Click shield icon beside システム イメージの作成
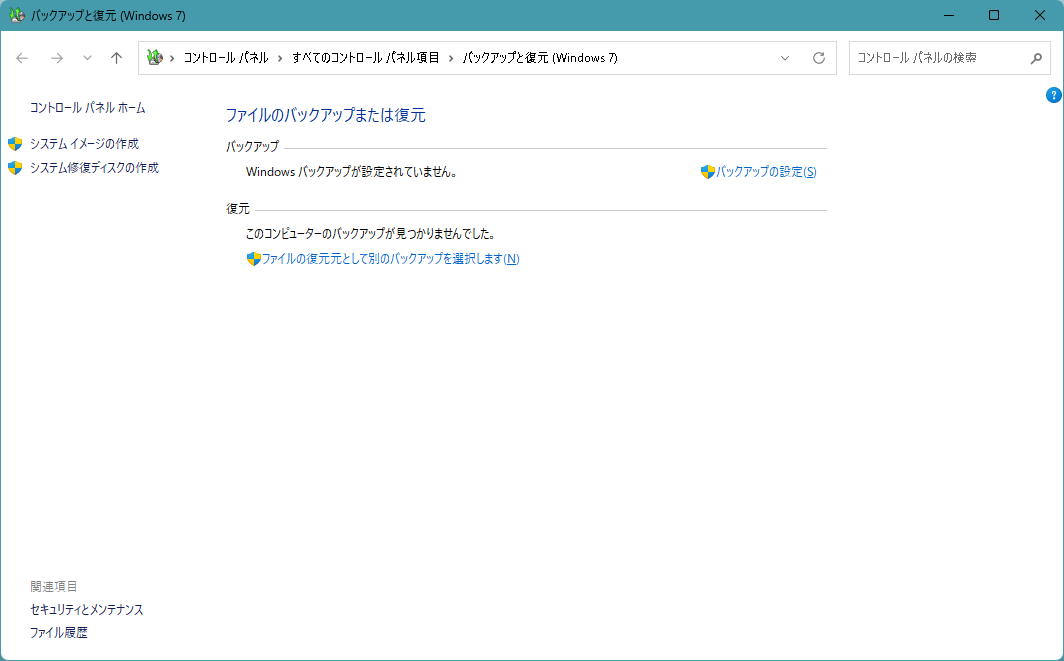 tap(15, 144)
